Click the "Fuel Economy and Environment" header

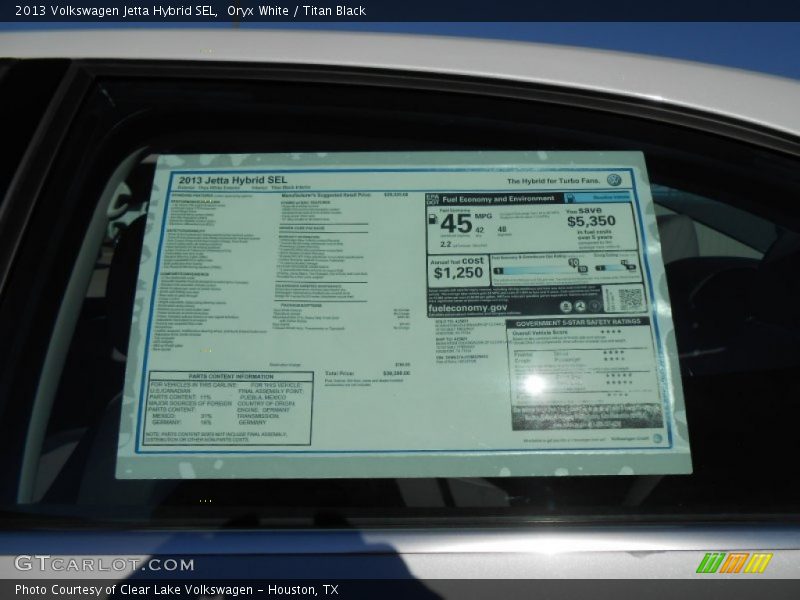coord(498,199)
